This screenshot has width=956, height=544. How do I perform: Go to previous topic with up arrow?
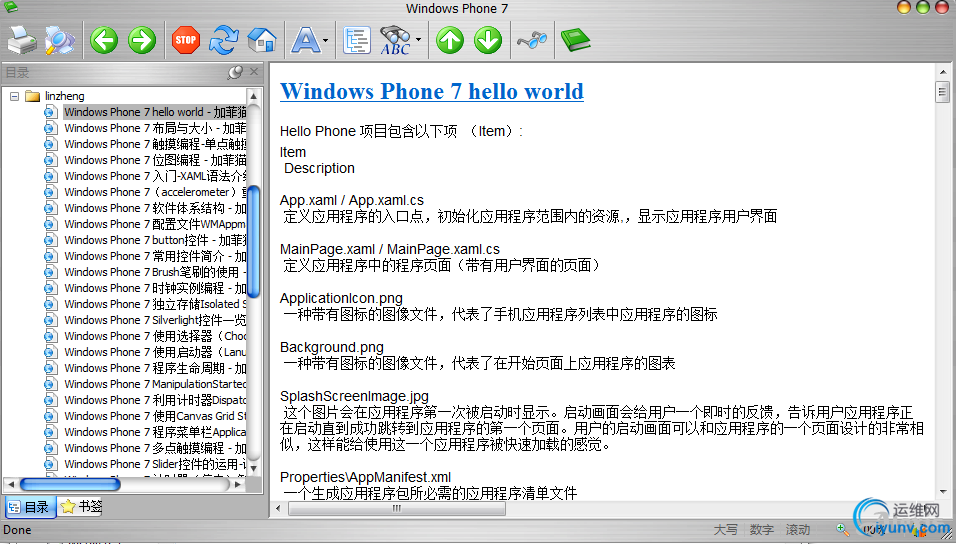click(x=450, y=40)
